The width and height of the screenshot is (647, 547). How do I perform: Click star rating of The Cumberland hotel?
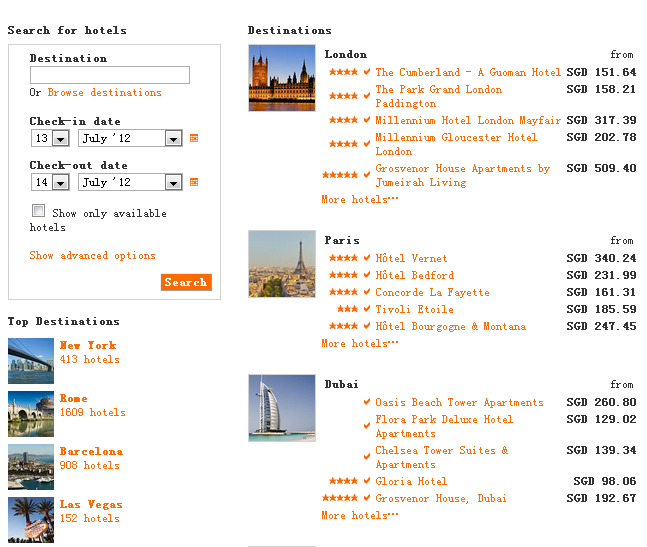coord(343,72)
